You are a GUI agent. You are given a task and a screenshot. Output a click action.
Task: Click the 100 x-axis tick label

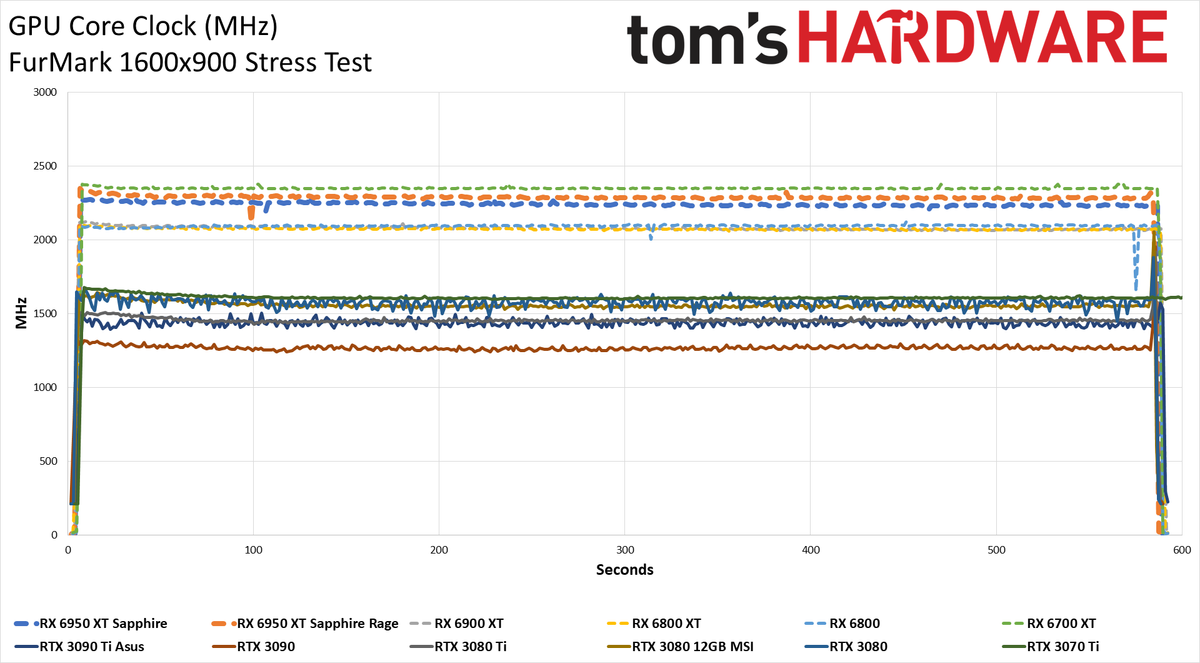click(253, 550)
